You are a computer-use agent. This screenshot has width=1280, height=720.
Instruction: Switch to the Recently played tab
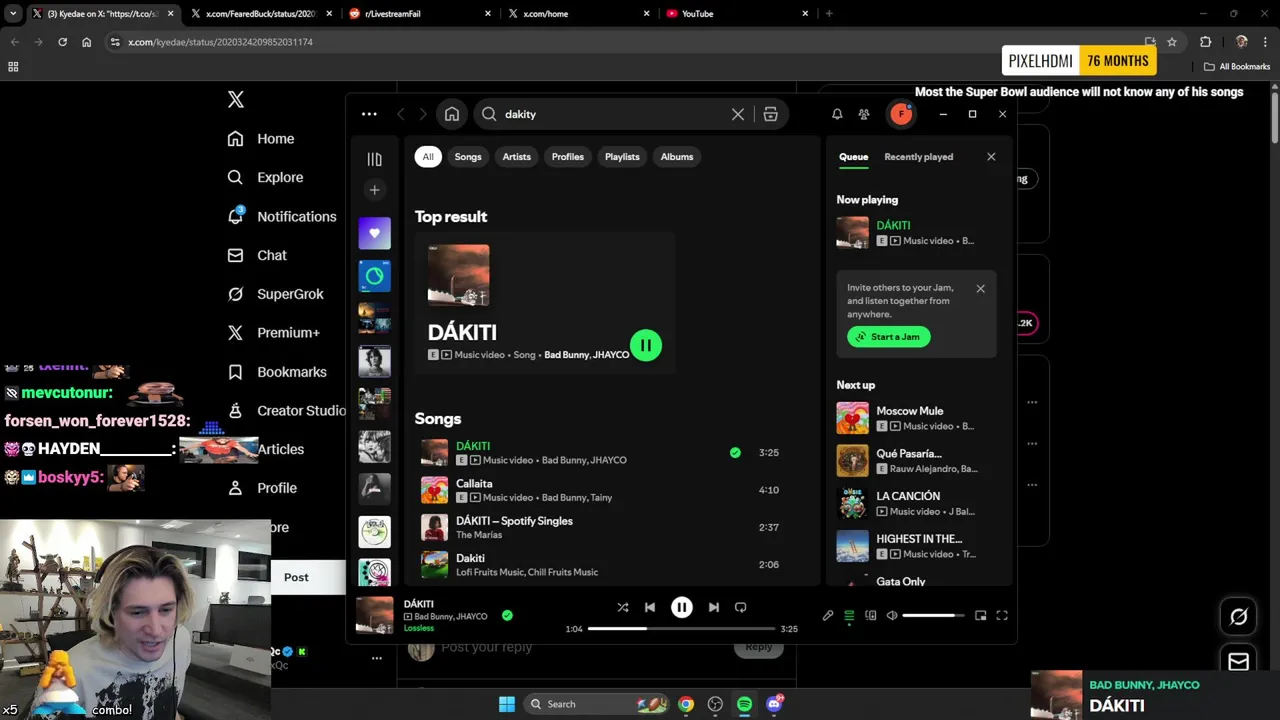click(x=919, y=157)
